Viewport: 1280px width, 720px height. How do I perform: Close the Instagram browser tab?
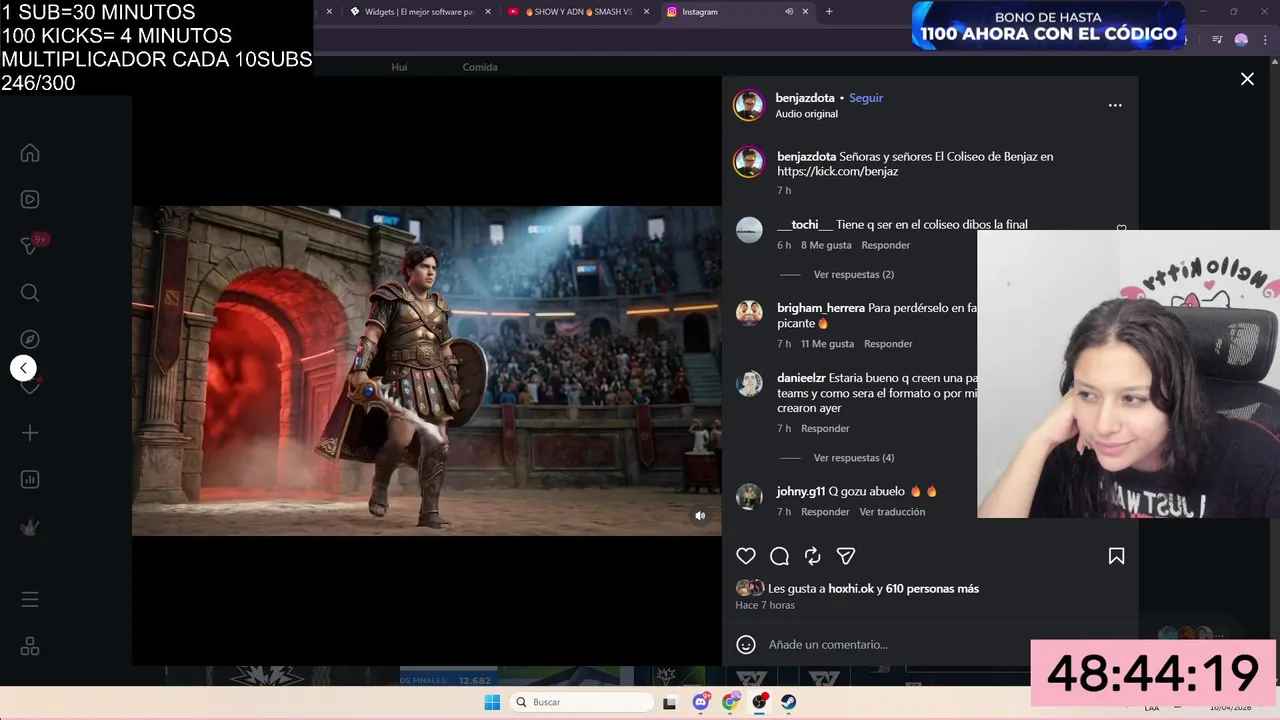coord(805,12)
